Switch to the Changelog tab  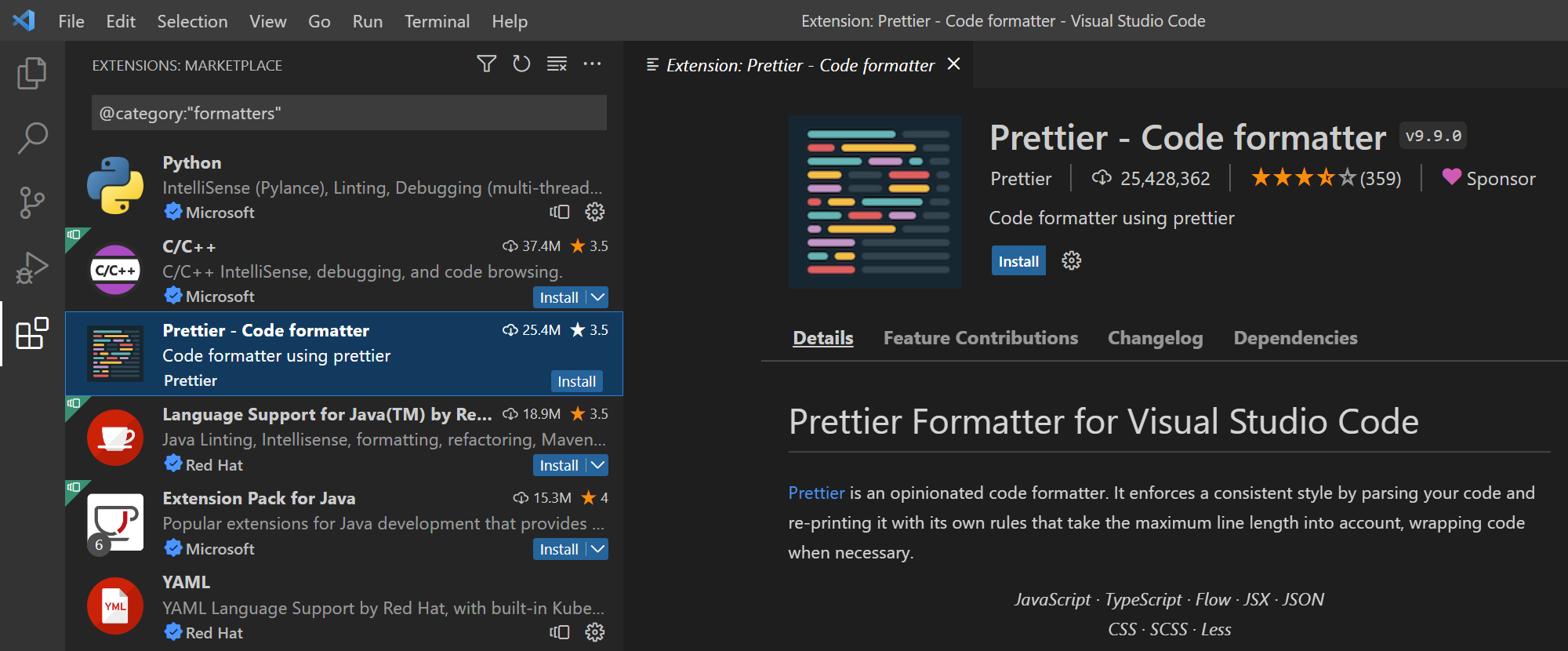[1155, 338]
